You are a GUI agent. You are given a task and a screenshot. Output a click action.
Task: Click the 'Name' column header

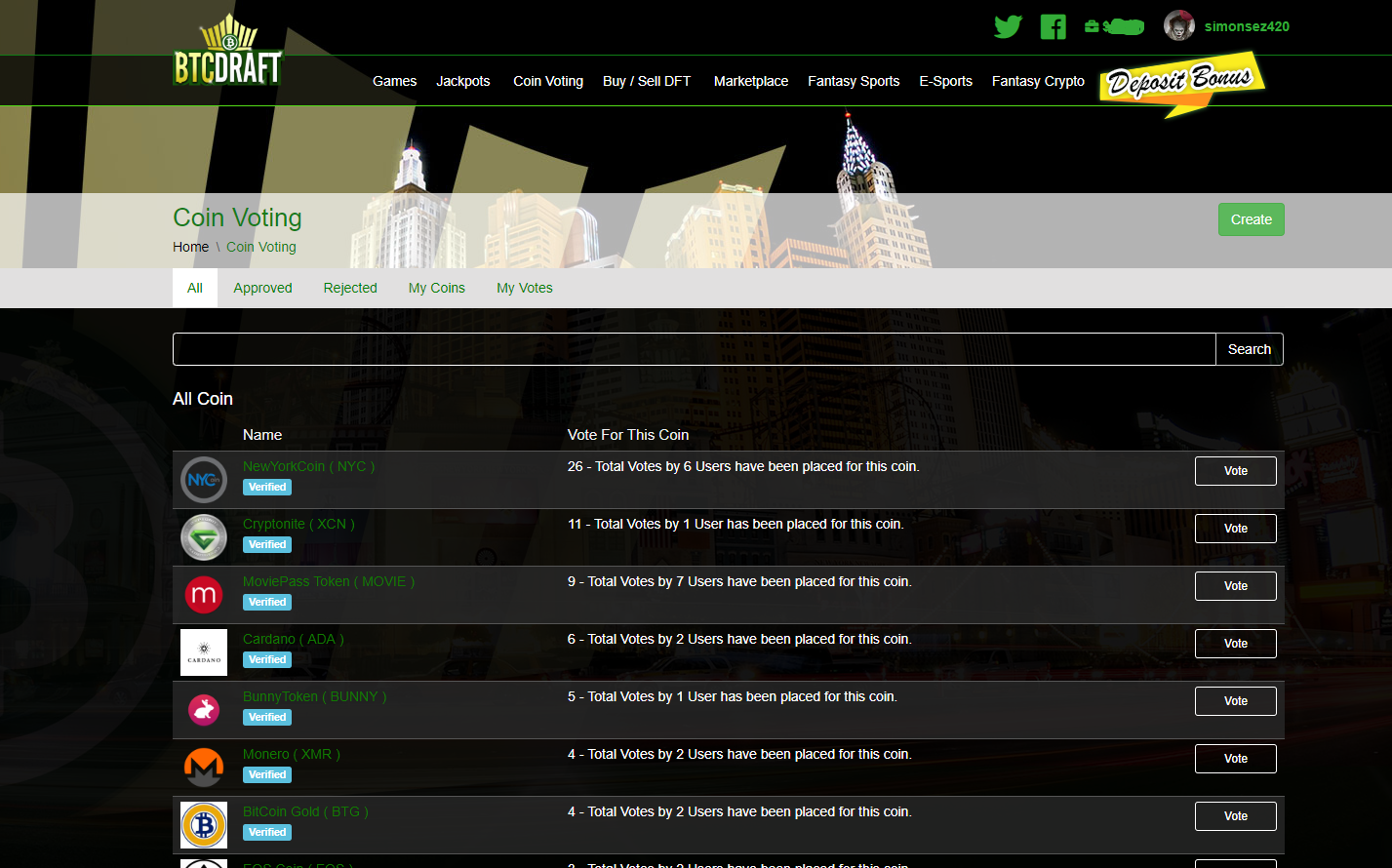[262, 435]
